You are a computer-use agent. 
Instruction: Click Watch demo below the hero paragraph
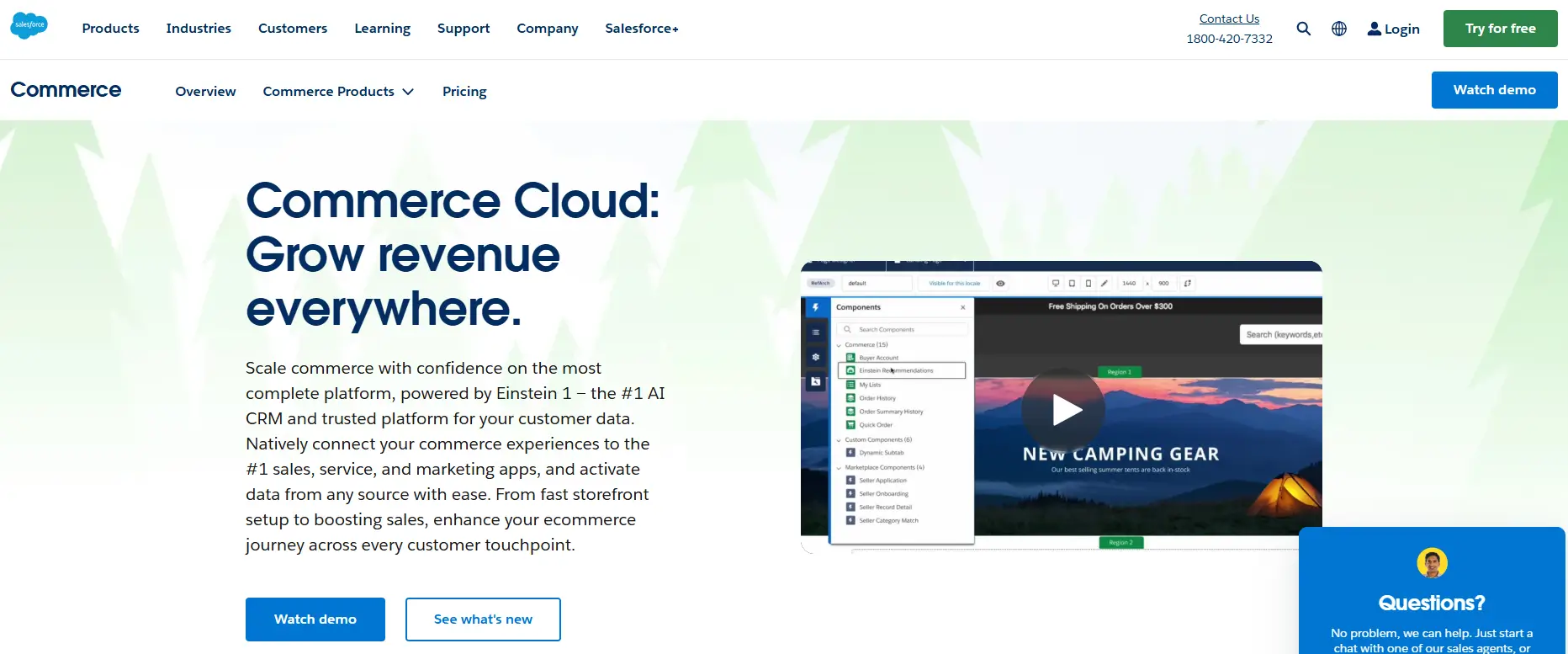click(315, 619)
